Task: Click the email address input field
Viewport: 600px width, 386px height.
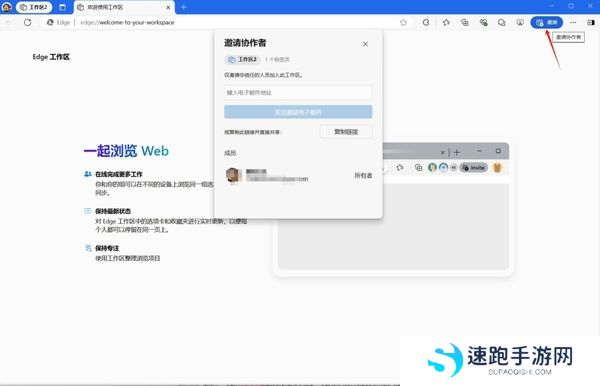Action: (298, 93)
